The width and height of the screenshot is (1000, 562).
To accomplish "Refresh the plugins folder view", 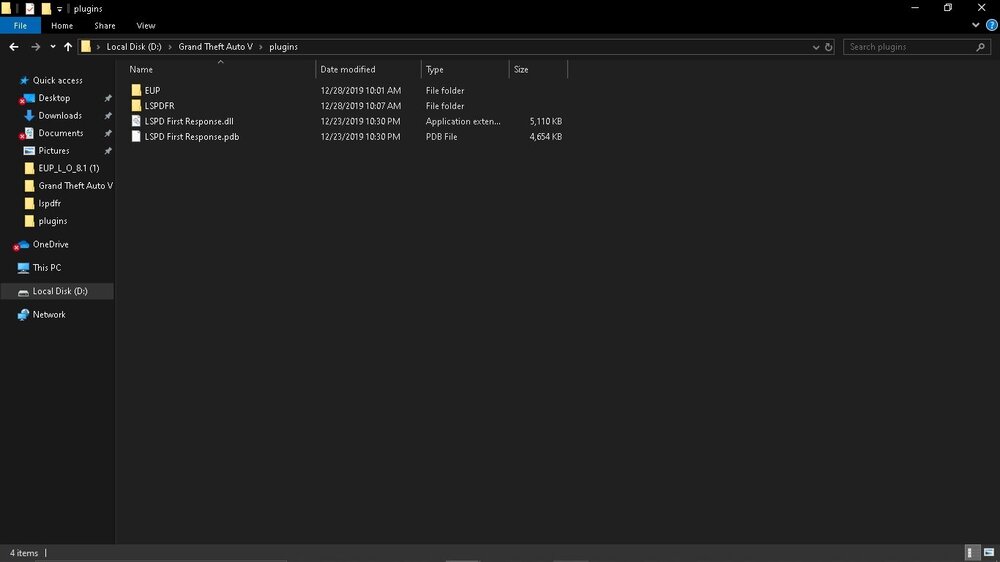I will (828, 47).
